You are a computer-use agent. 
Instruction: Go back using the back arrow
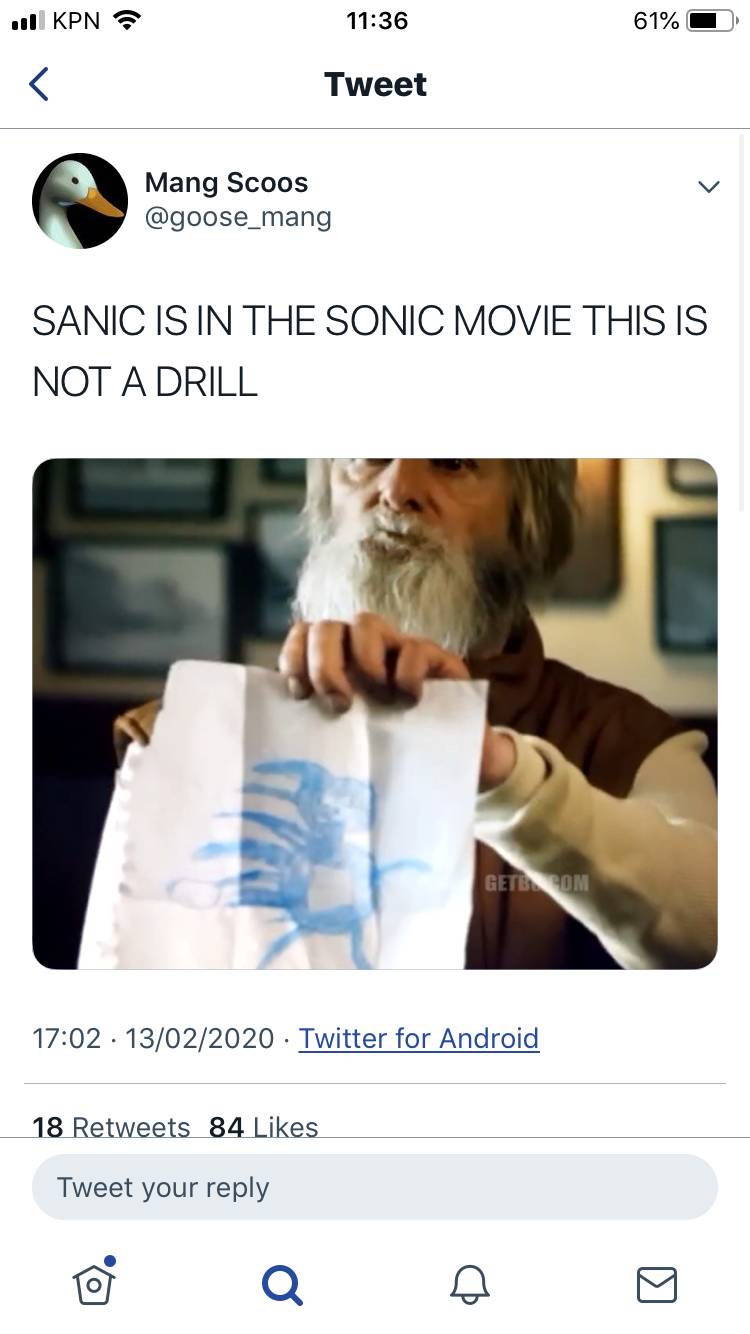pyautogui.click(x=38, y=84)
